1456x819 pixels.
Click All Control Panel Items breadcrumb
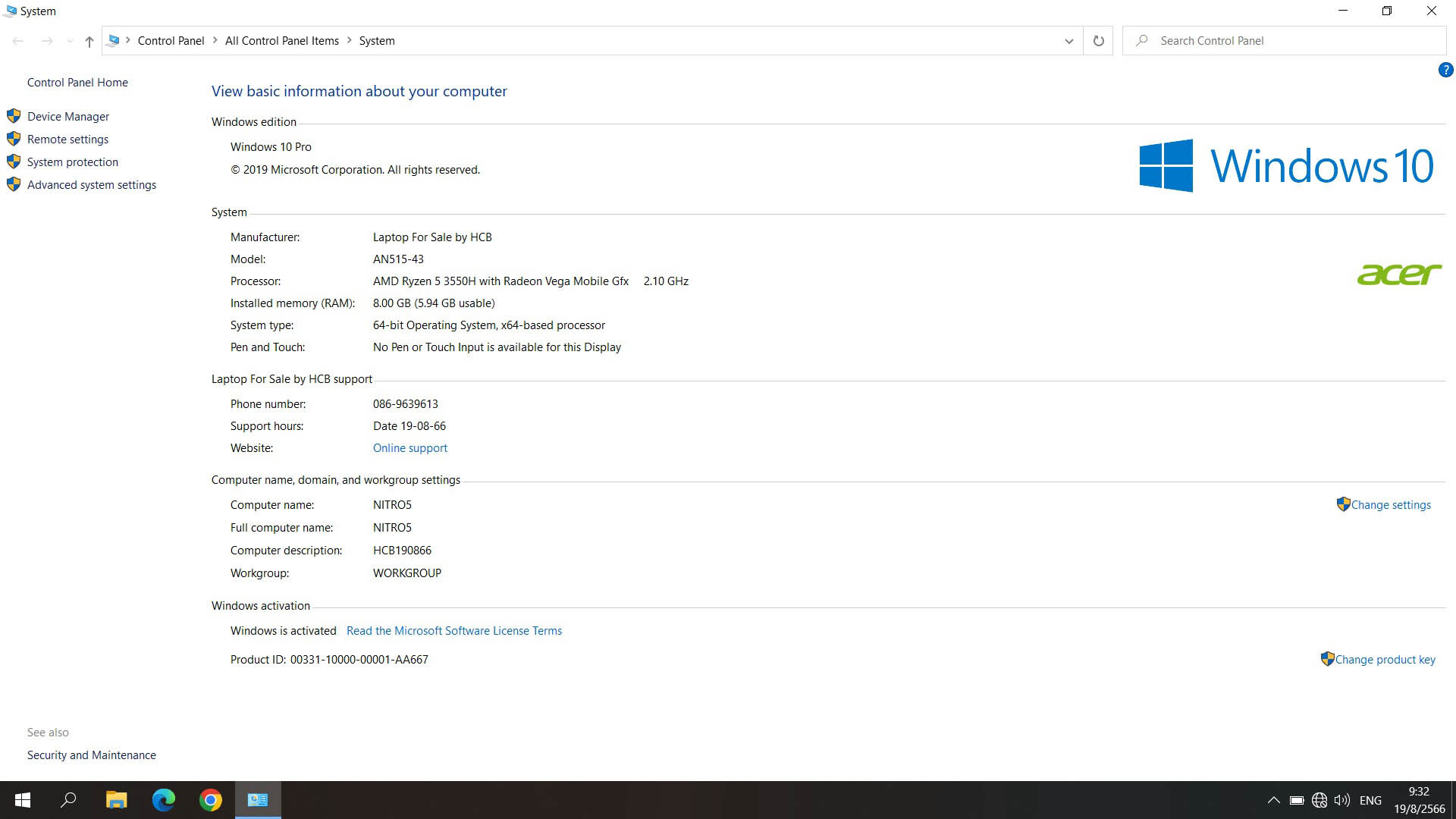(x=282, y=41)
